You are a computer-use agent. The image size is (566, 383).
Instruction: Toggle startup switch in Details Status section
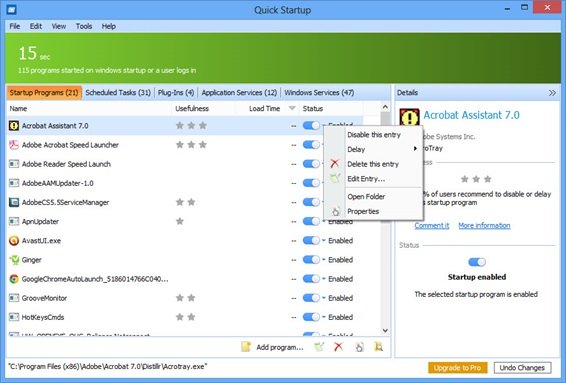476,262
